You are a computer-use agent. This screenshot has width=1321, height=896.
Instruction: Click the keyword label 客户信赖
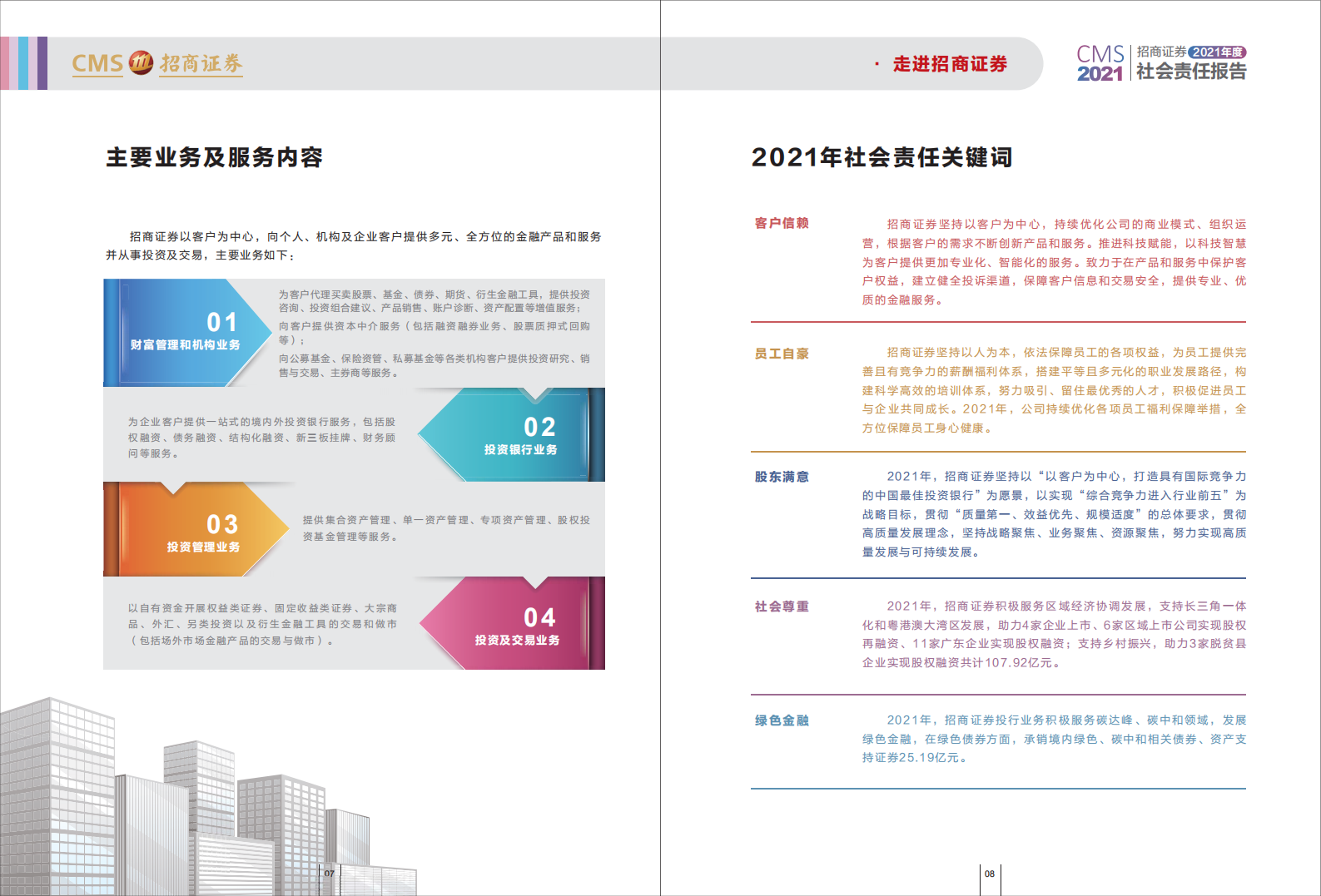click(x=782, y=223)
